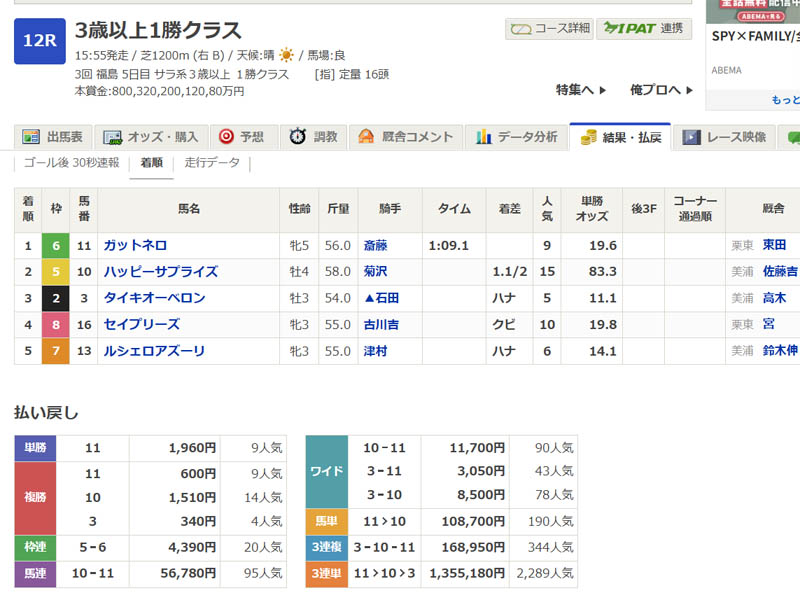
Task: Click the オッズ・購入 tab icon
Action: coord(113,137)
